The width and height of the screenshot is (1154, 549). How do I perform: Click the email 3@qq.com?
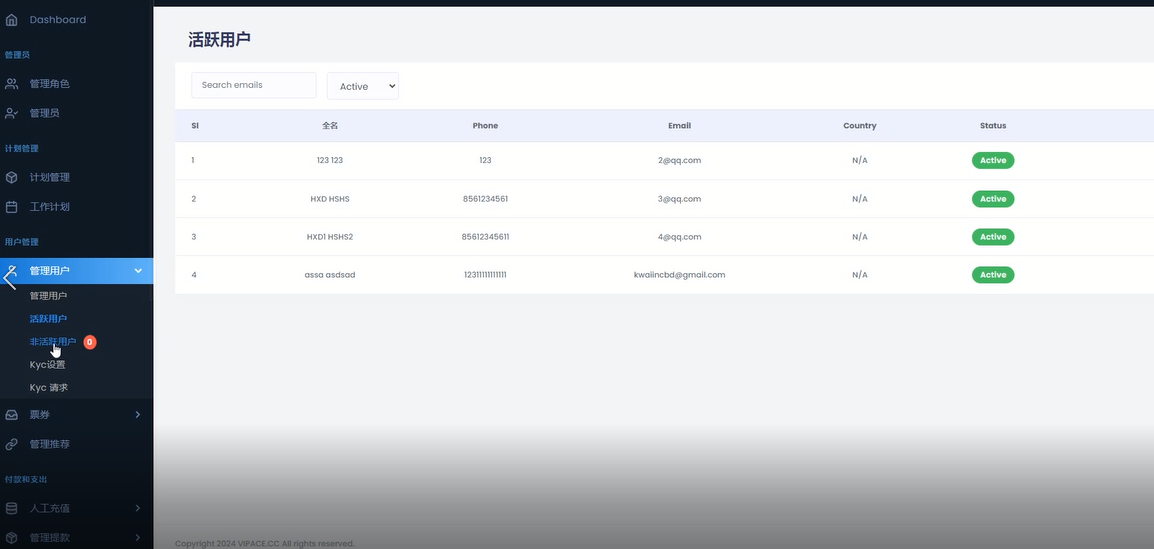coord(679,199)
